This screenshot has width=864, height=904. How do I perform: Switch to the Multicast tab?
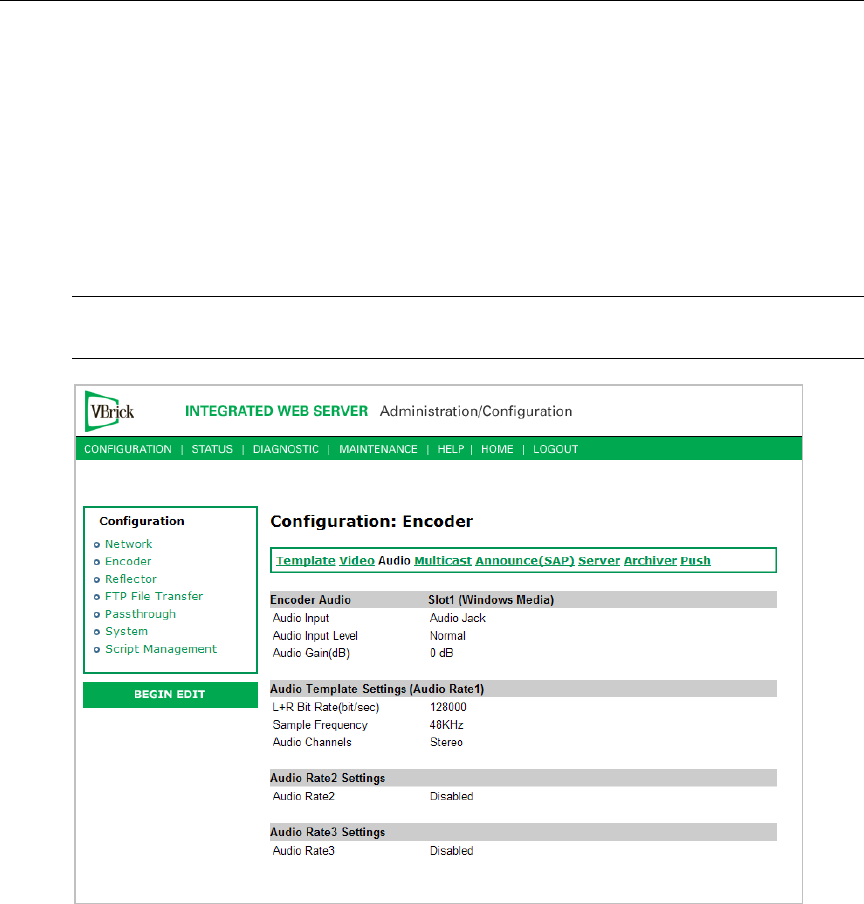443,560
